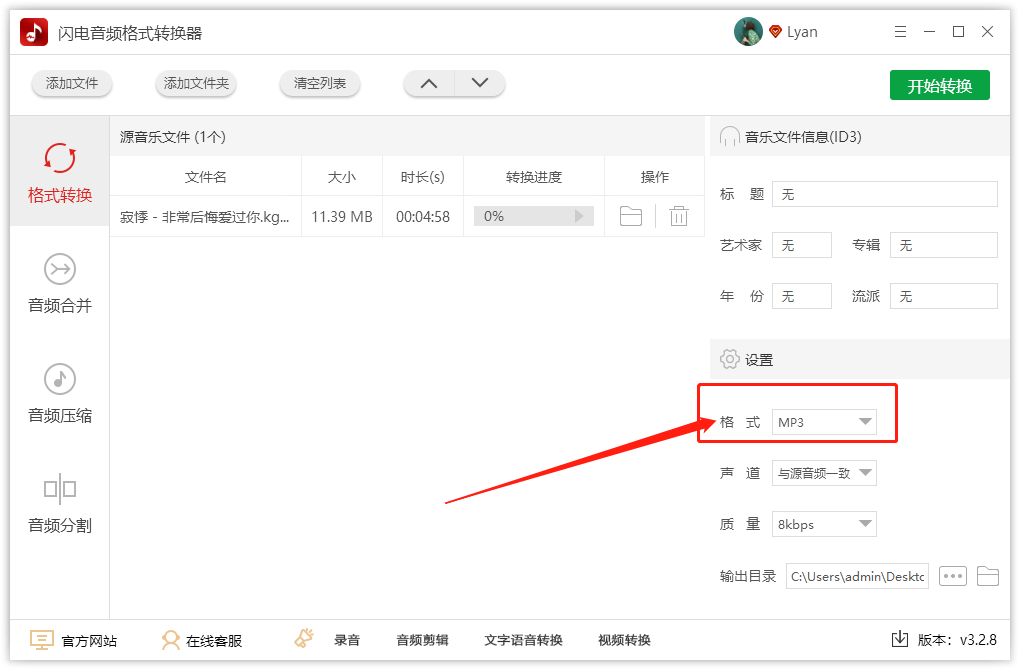This screenshot has height=670, width=1020.
Task: Click 添加文件夹 to add a folder
Action: pyautogui.click(x=196, y=84)
